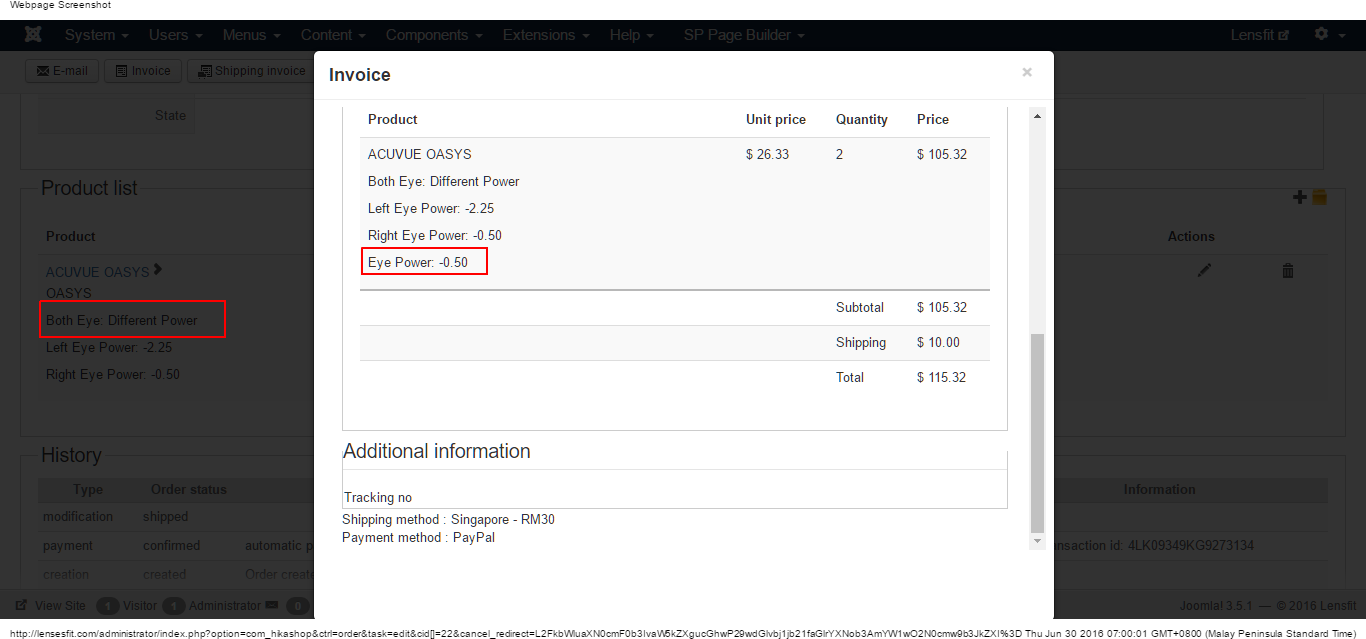Delete product using the trash icon

point(1288,271)
